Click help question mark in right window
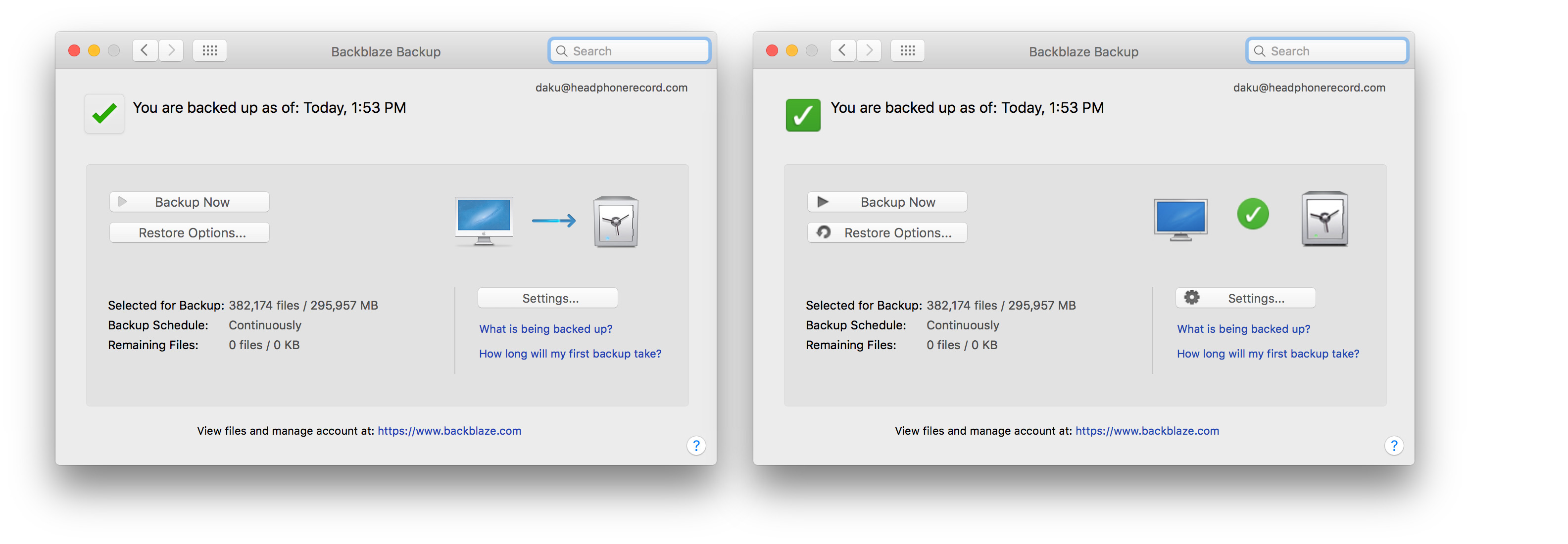 coord(1394,446)
